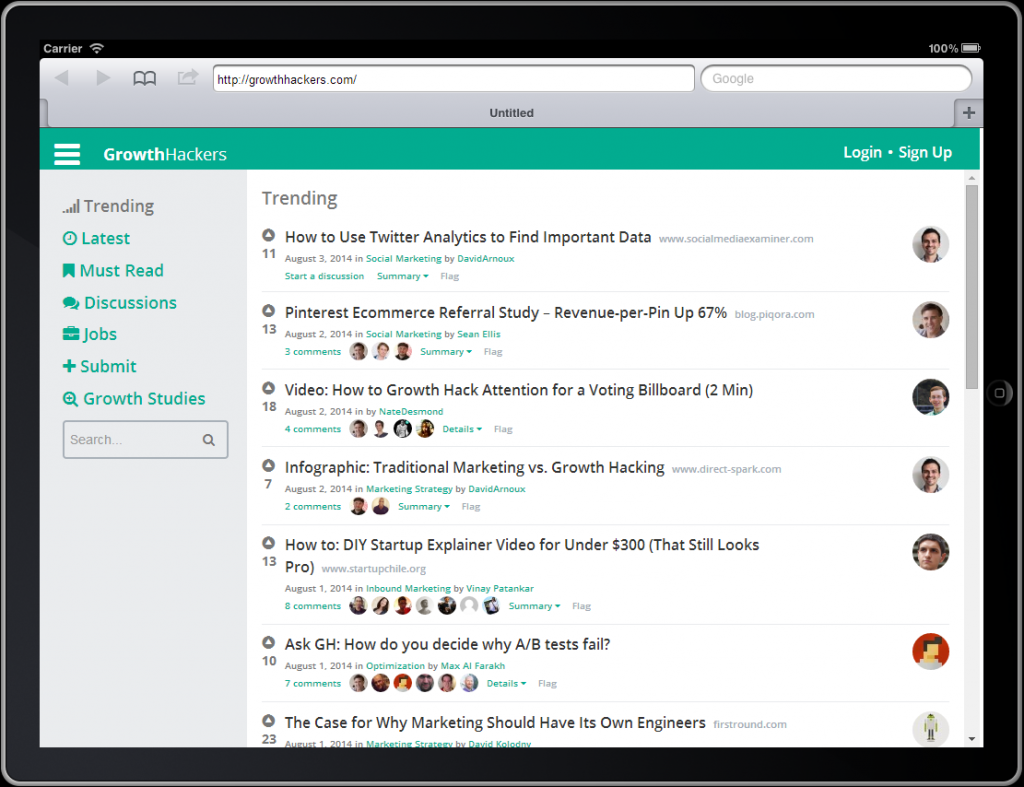1024x787 pixels.
Task: Focus the URL address bar
Action: tap(454, 79)
